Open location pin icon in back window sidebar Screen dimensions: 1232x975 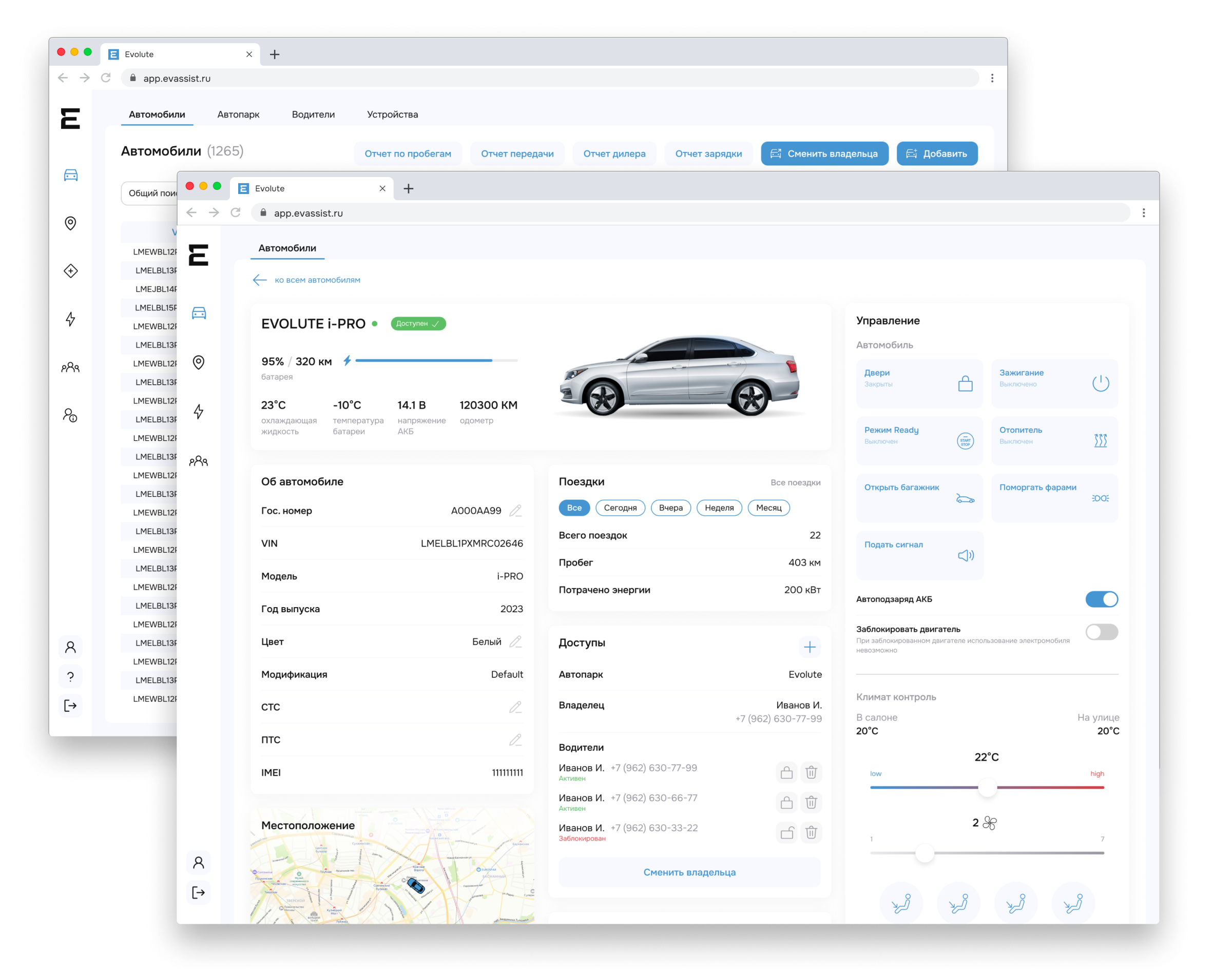coord(71,223)
